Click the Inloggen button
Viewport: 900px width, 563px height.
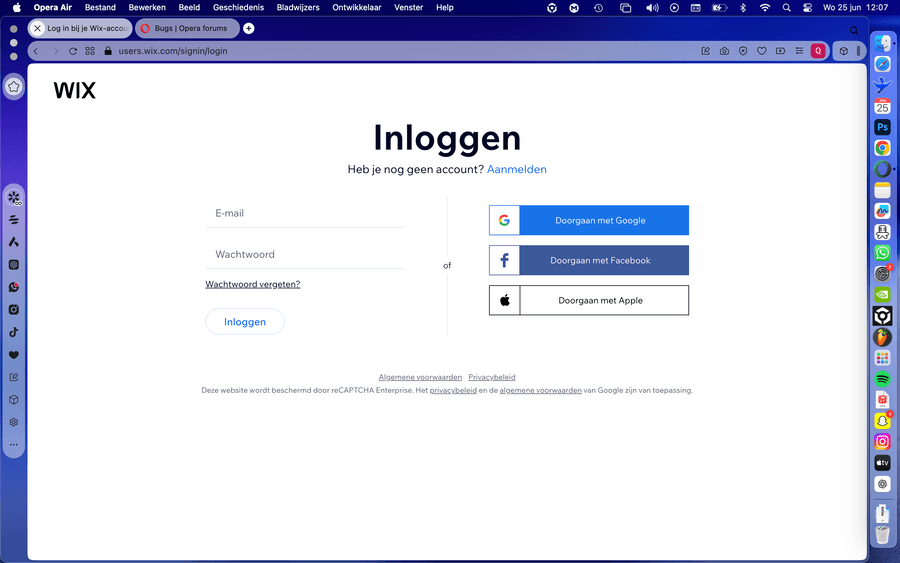point(245,321)
